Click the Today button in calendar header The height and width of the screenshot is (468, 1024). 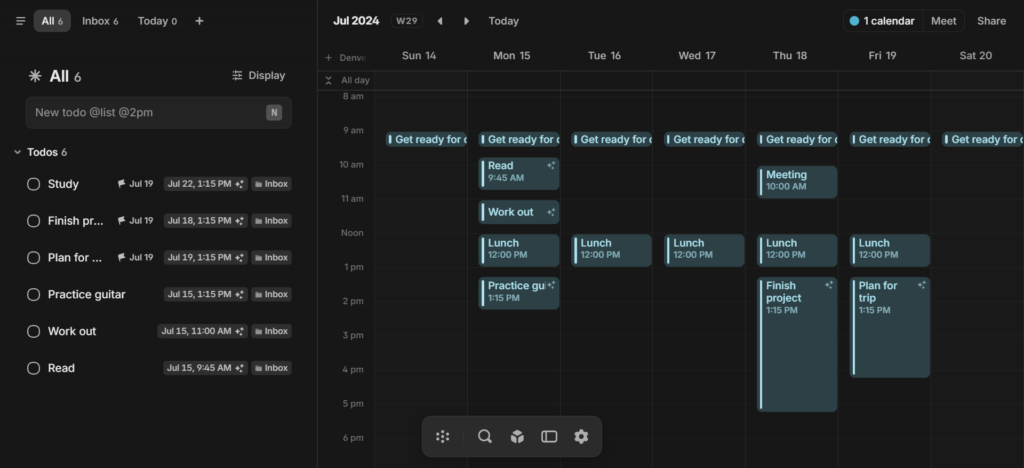(503, 21)
